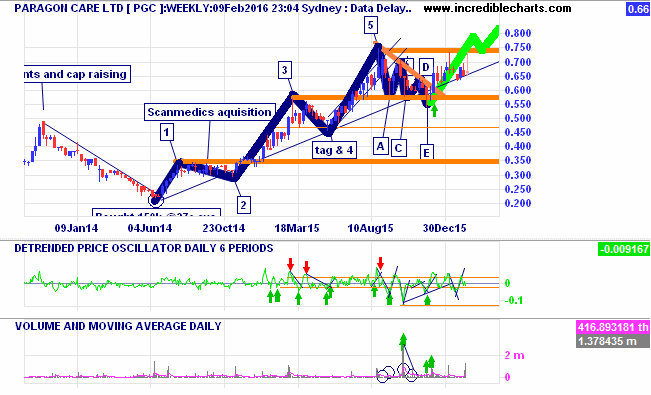This screenshot has width=651, height=395.
Task: Click the grey 1.378435 m moving average box
Action: click(613, 341)
